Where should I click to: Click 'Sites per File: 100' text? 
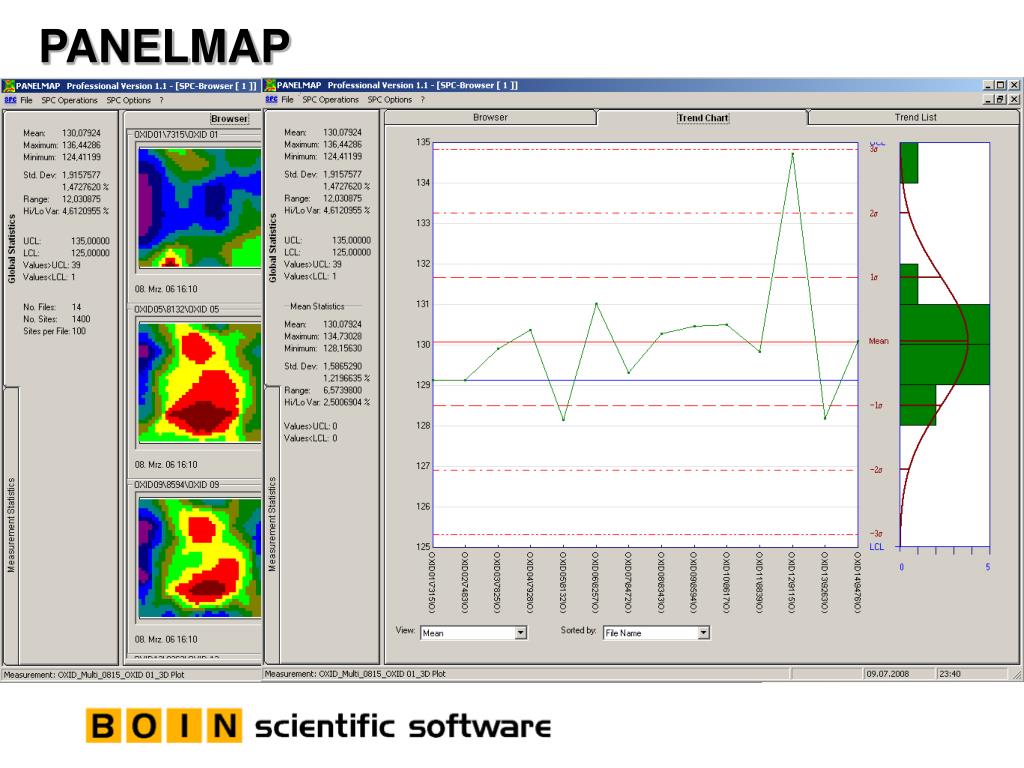point(54,331)
